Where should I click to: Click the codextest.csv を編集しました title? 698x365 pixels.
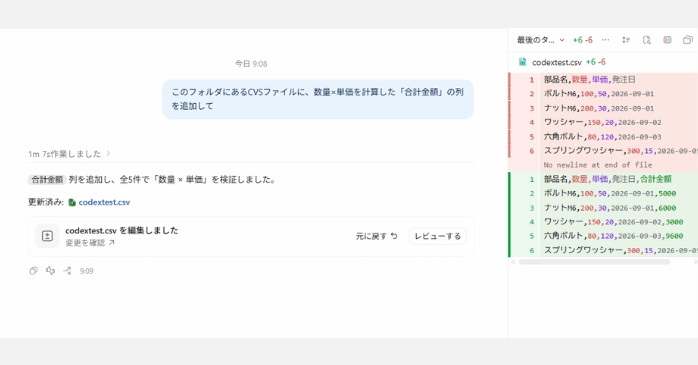coord(122,231)
